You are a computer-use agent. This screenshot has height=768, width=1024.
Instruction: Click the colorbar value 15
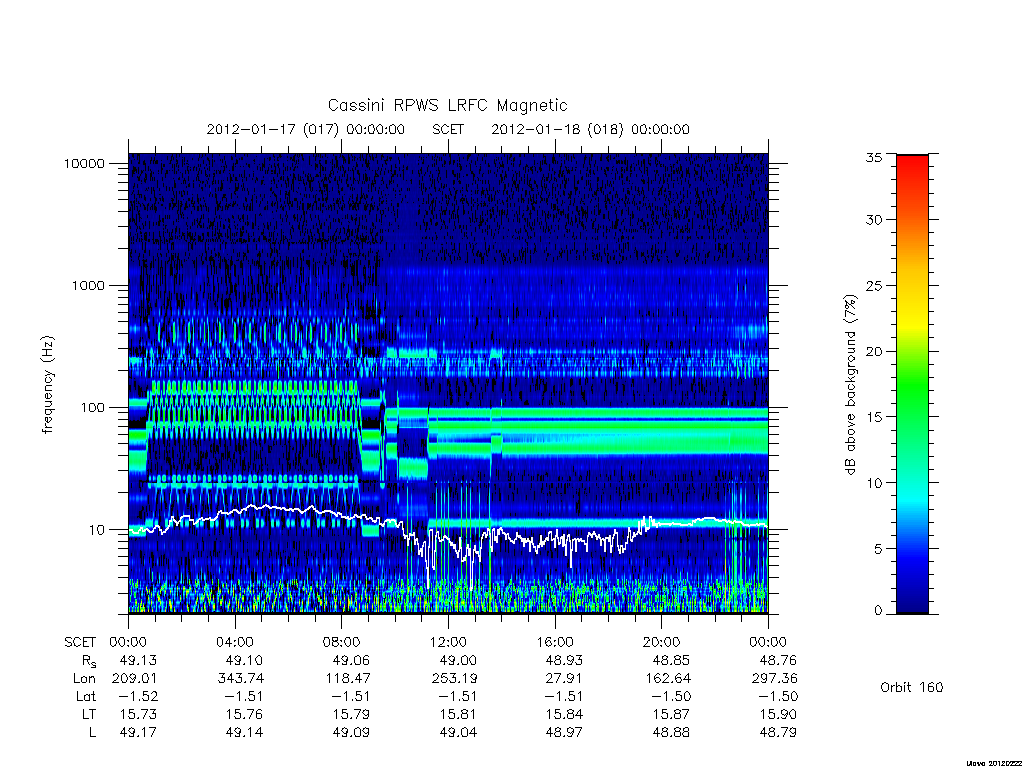click(873, 417)
